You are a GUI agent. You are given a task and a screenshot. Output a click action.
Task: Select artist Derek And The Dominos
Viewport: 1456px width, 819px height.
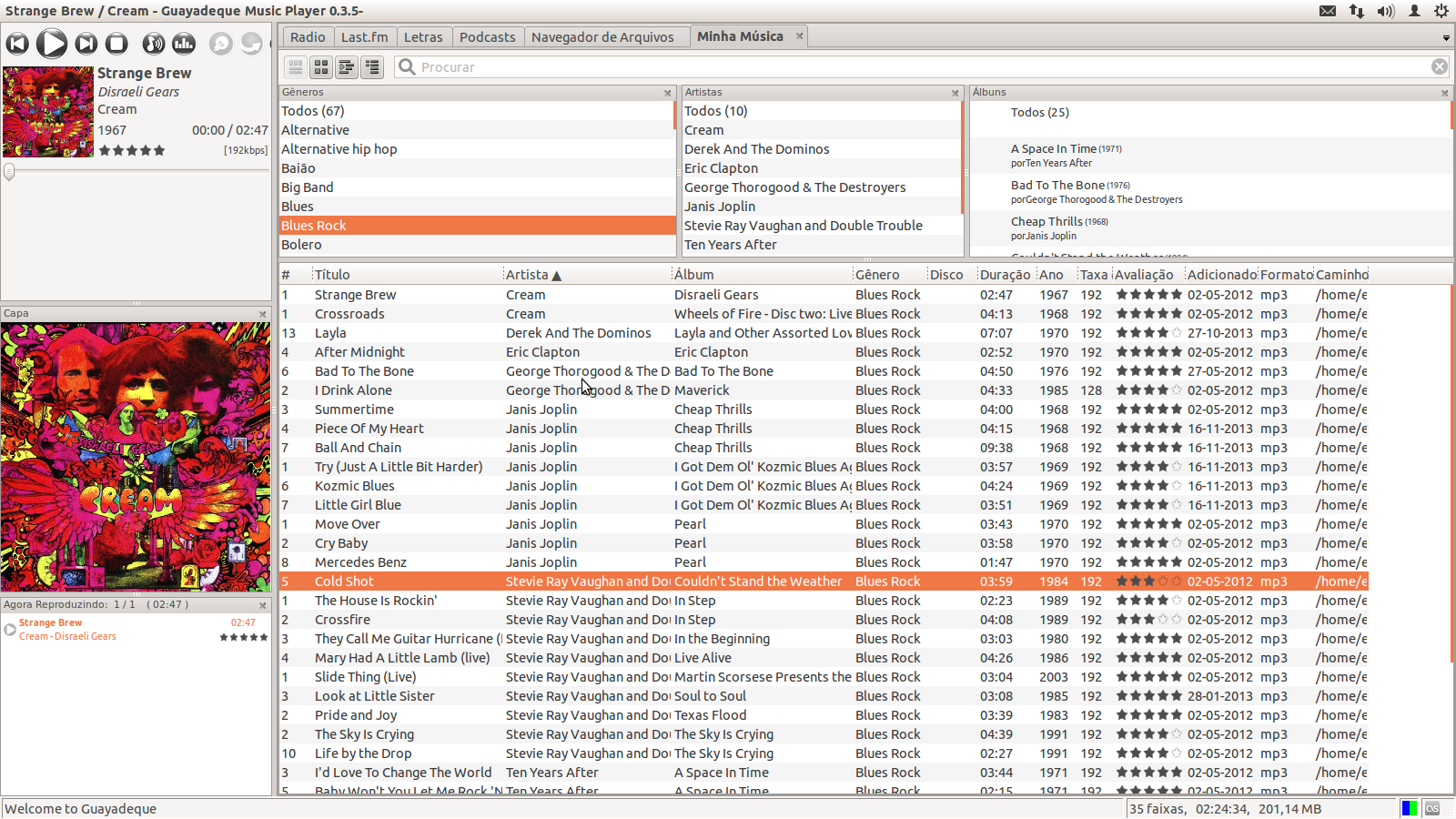pyautogui.click(x=822, y=149)
